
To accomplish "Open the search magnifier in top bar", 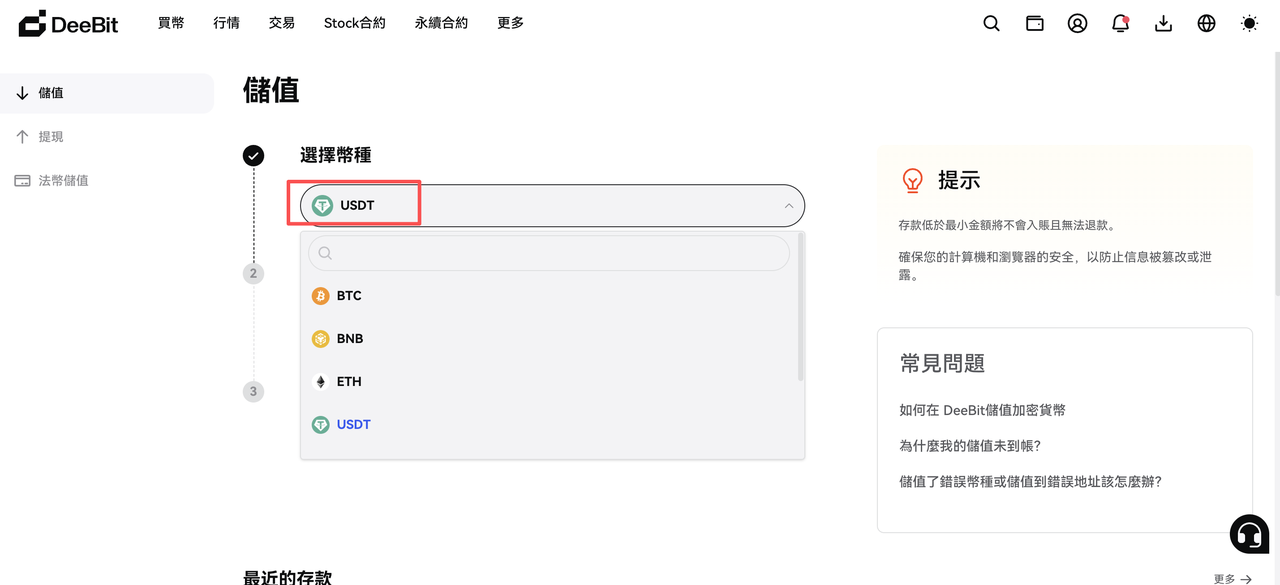I will (991, 23).
